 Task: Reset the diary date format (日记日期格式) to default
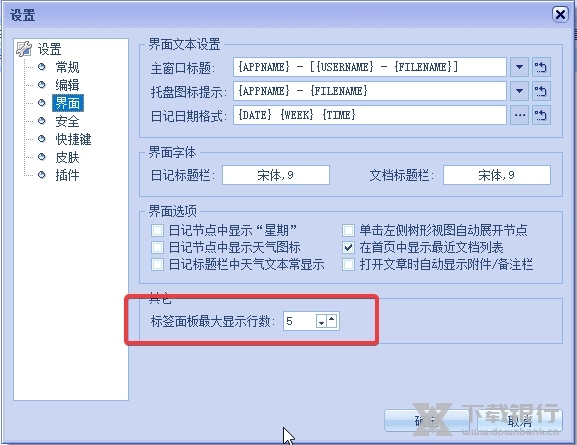[x=541, y=116]
